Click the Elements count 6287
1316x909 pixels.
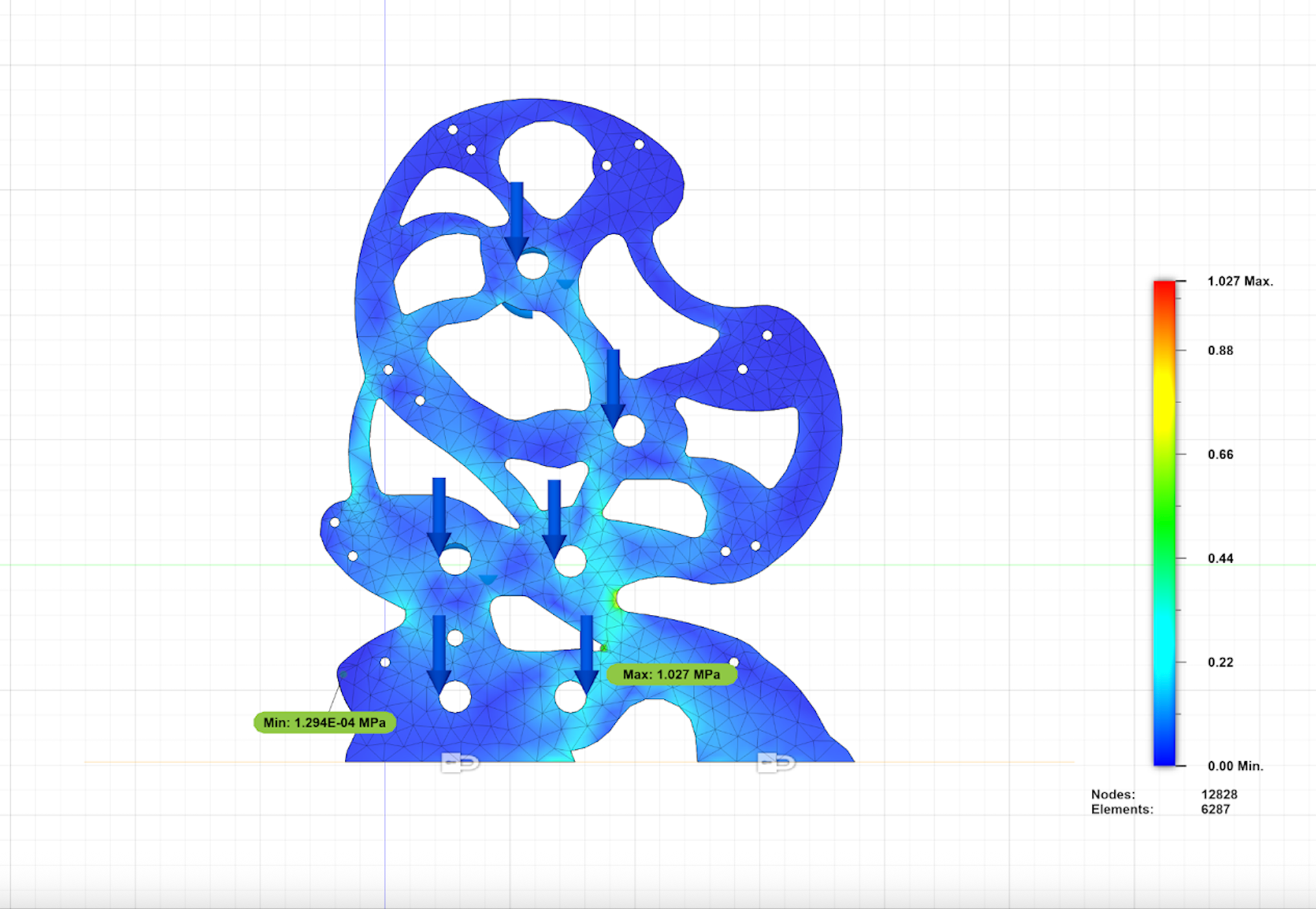point(1215,810)
